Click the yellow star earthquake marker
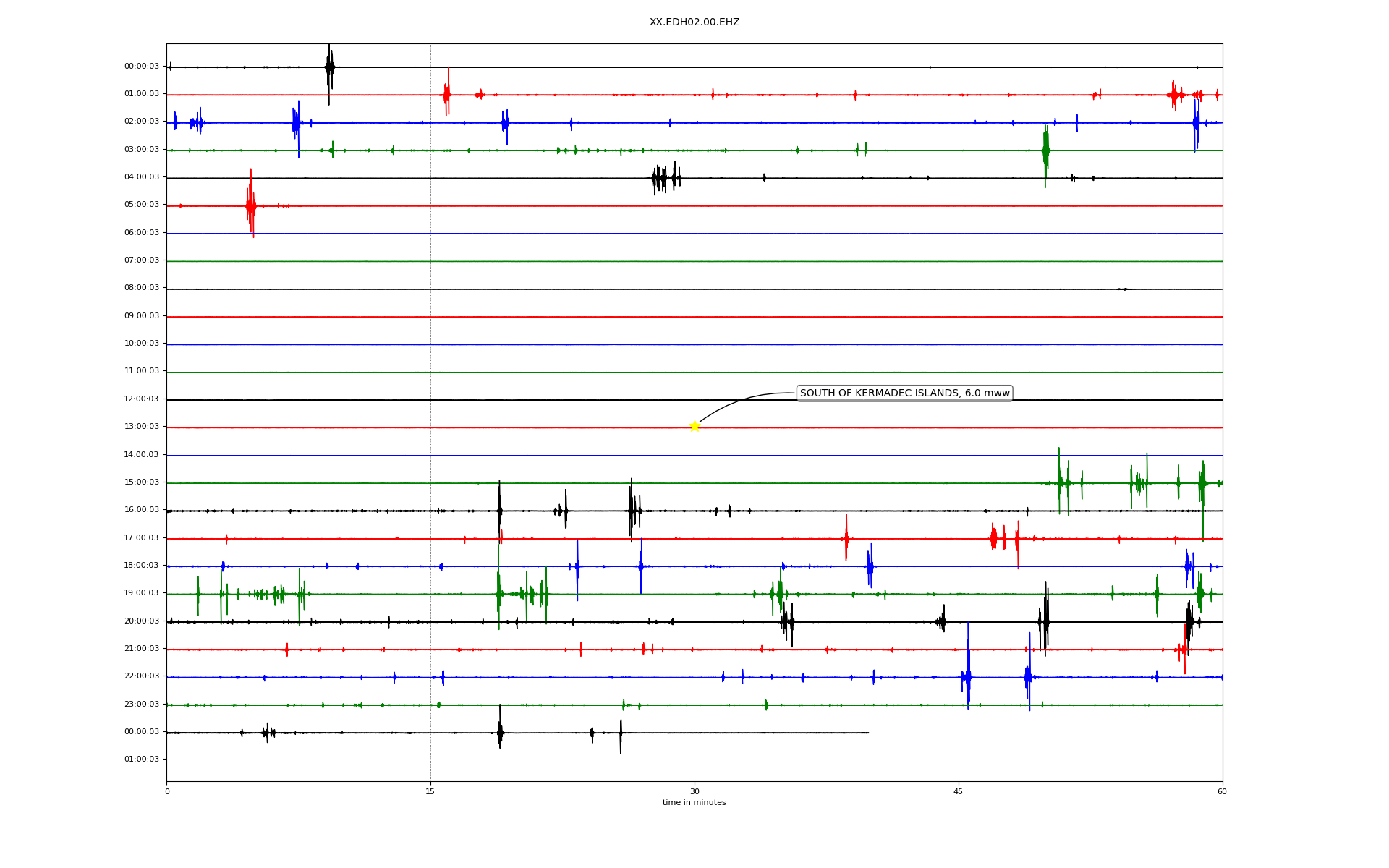Viewport: 1389px width, 868px height. click(694, 426)
